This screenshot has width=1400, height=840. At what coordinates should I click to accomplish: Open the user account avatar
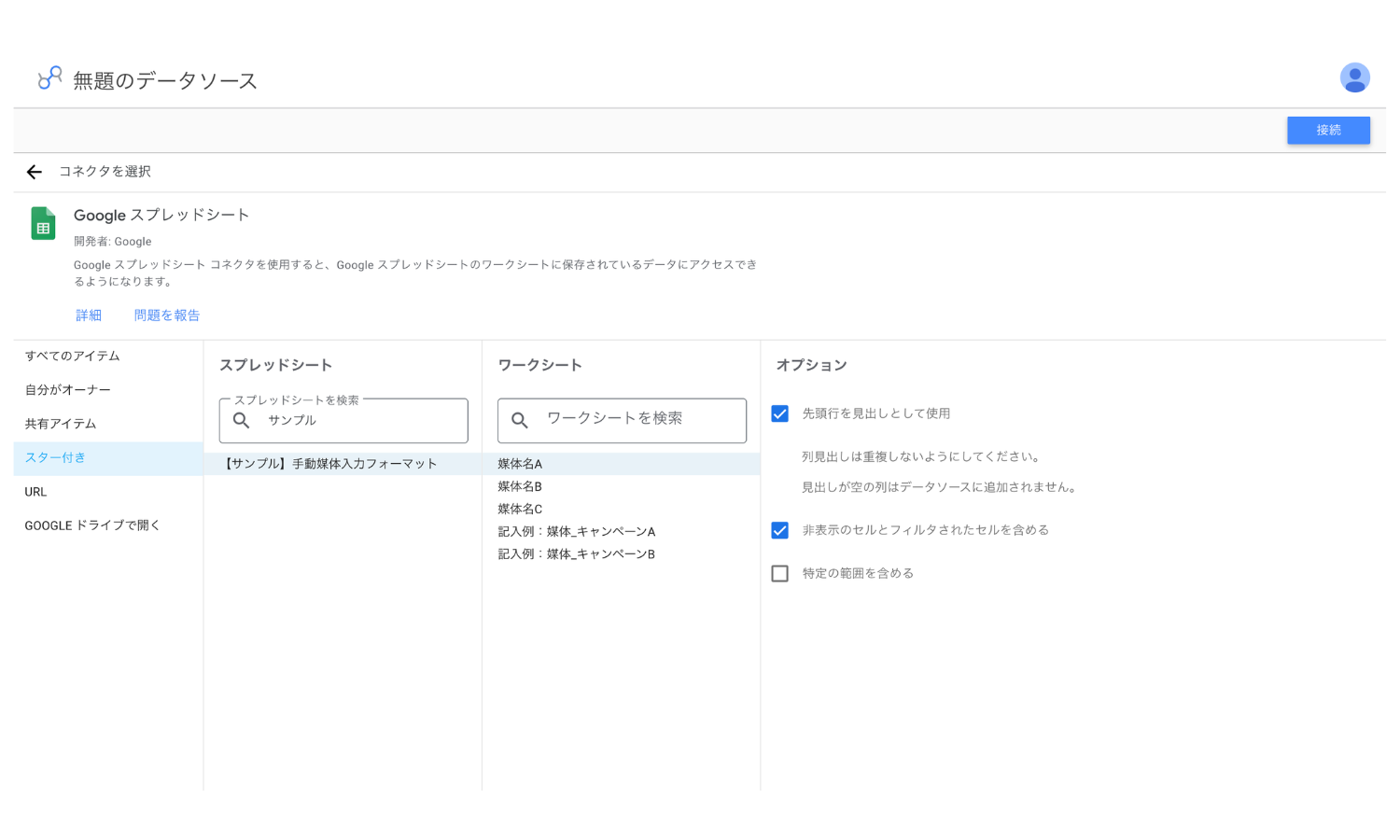(x=1354, y=77)
